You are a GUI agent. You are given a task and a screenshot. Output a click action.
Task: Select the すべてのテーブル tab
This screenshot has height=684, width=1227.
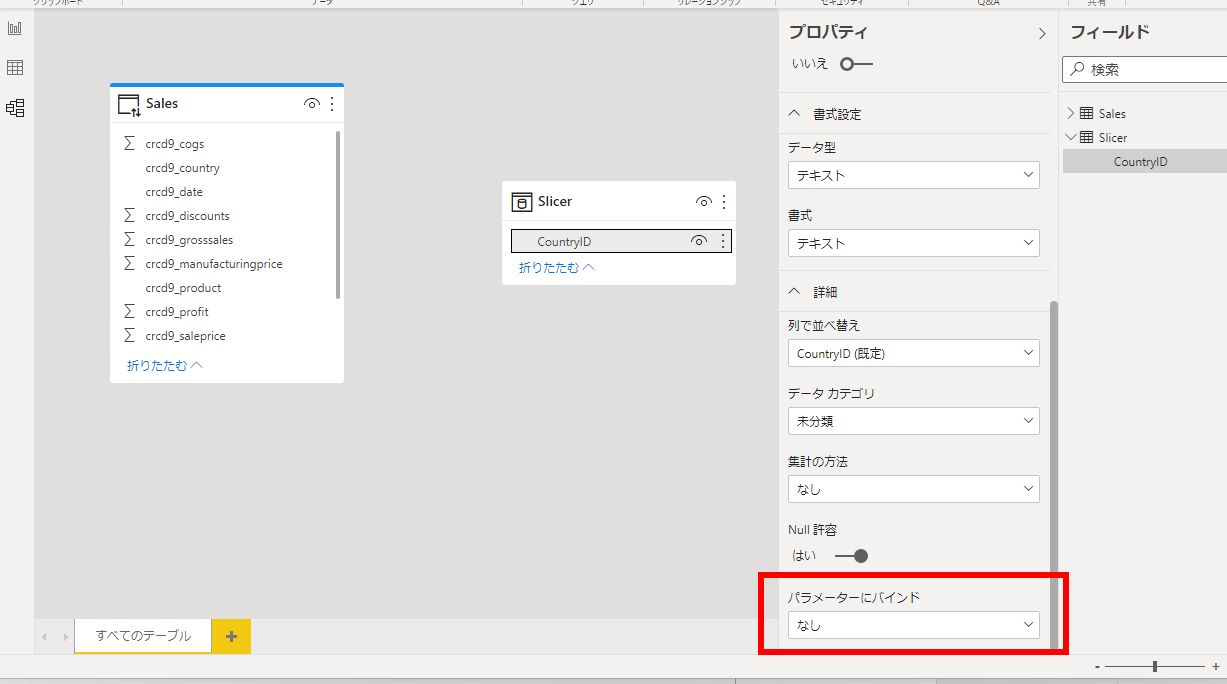pyautogui.click(x=143, y=636)
